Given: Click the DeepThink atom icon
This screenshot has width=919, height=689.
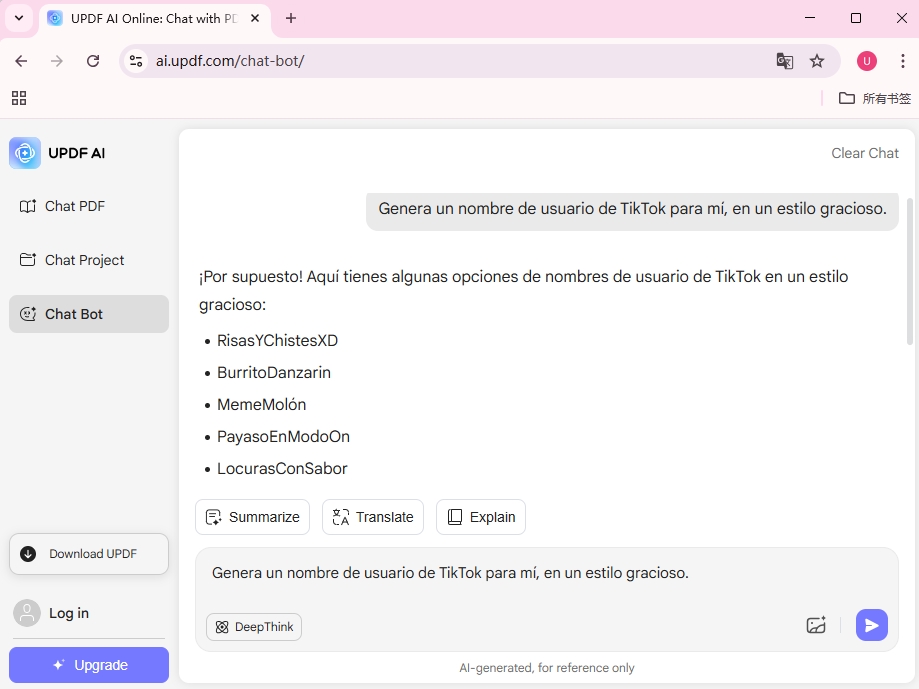Looking at the screenshot, I should coord(222,627).
